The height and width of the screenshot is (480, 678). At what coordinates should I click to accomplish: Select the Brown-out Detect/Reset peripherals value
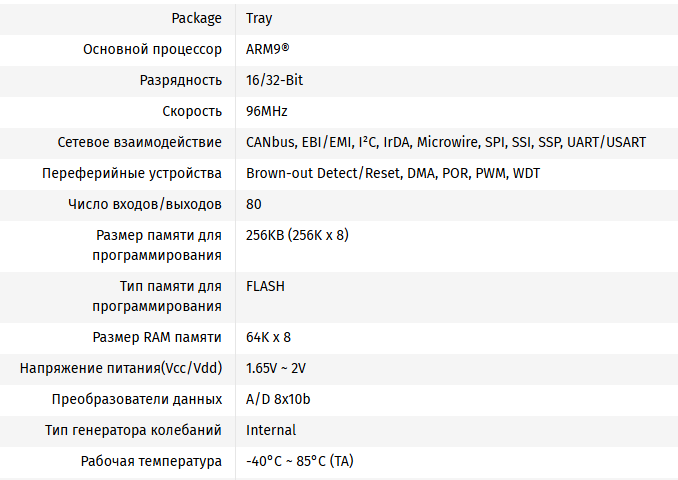coord(393,173)
